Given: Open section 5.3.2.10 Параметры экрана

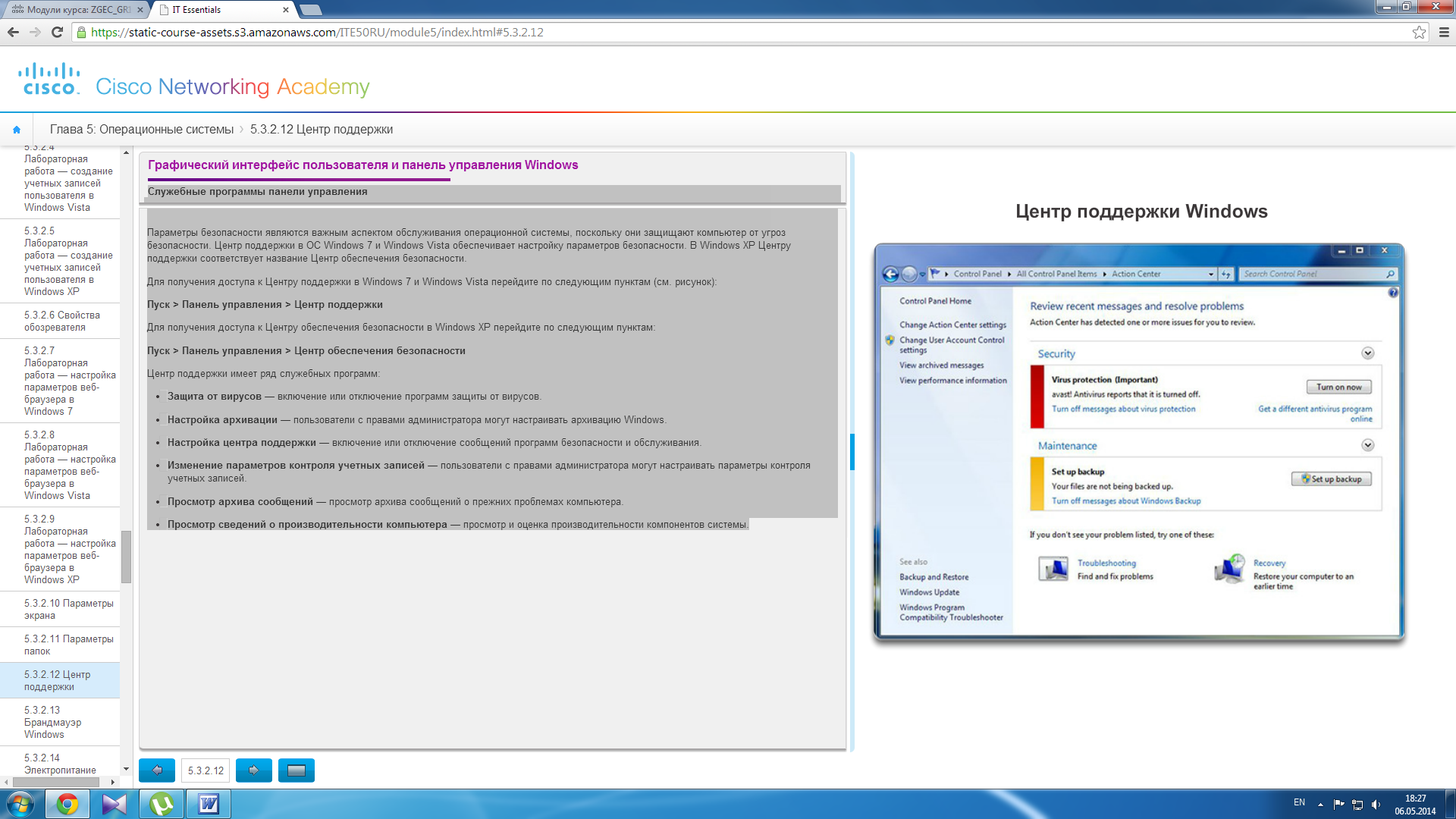Looking at the screenshot, I should coord(60,609).
